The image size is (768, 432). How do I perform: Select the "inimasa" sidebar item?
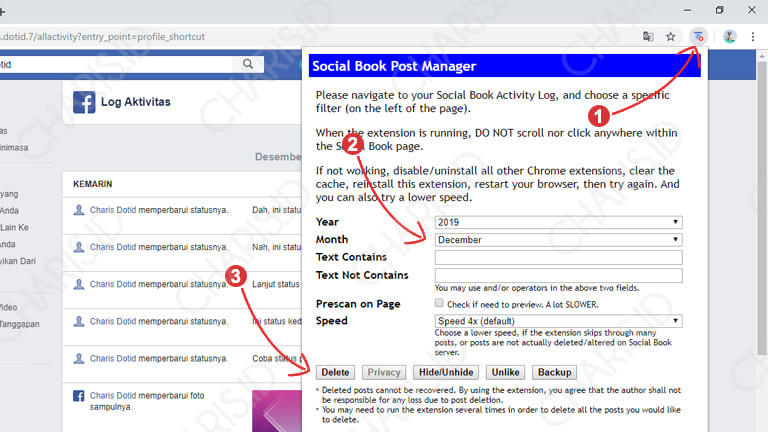click(14, 147)
